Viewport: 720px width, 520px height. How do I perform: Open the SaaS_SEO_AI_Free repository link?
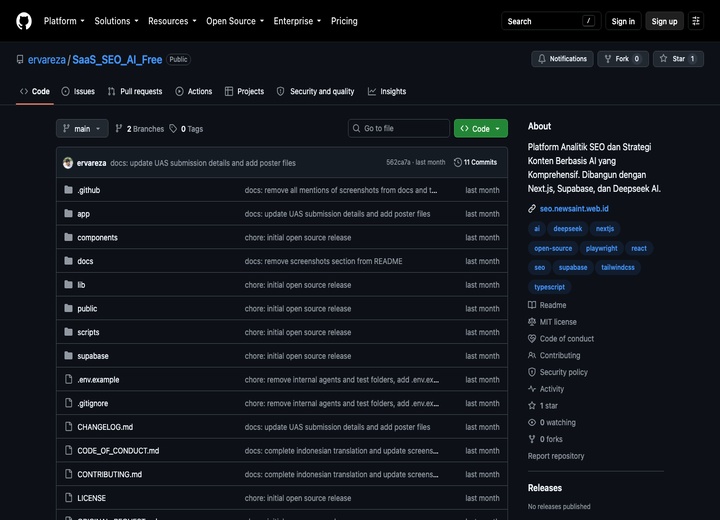pos(117,60)
